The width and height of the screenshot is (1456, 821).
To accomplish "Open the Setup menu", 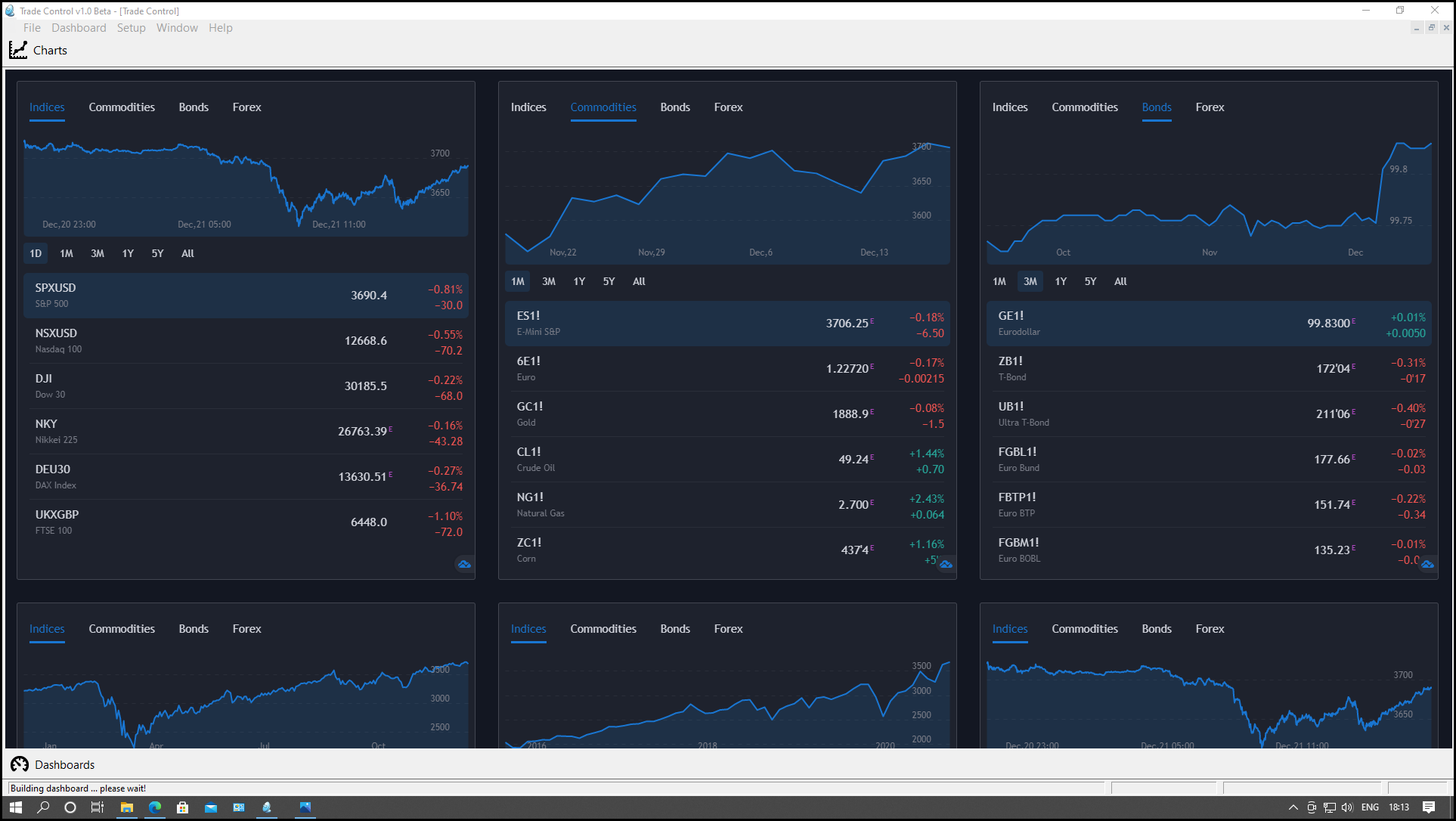I will tap(131, 28).
